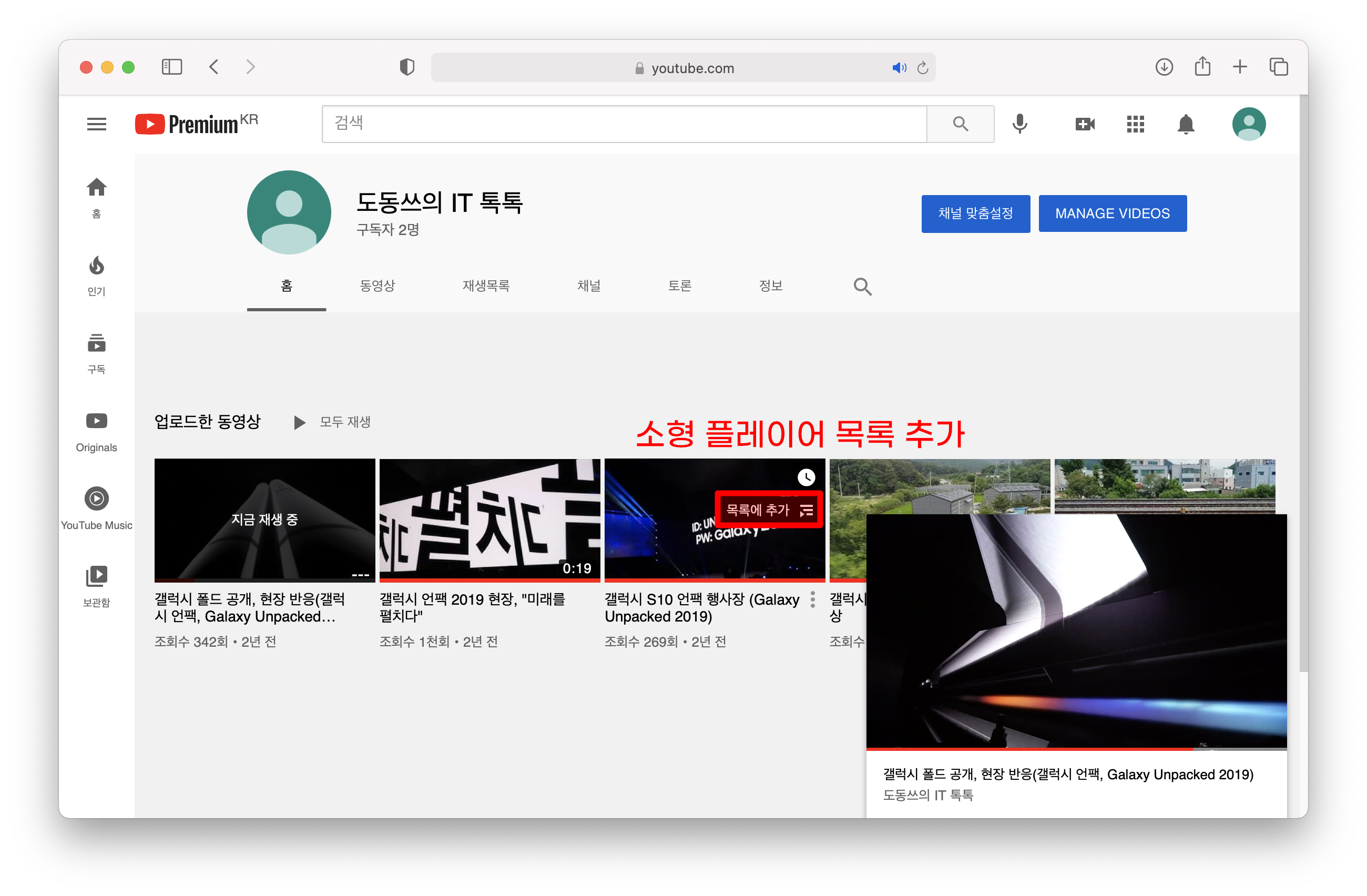Show Safari tab overview
1367x896 pixels.
point(1279,67)
